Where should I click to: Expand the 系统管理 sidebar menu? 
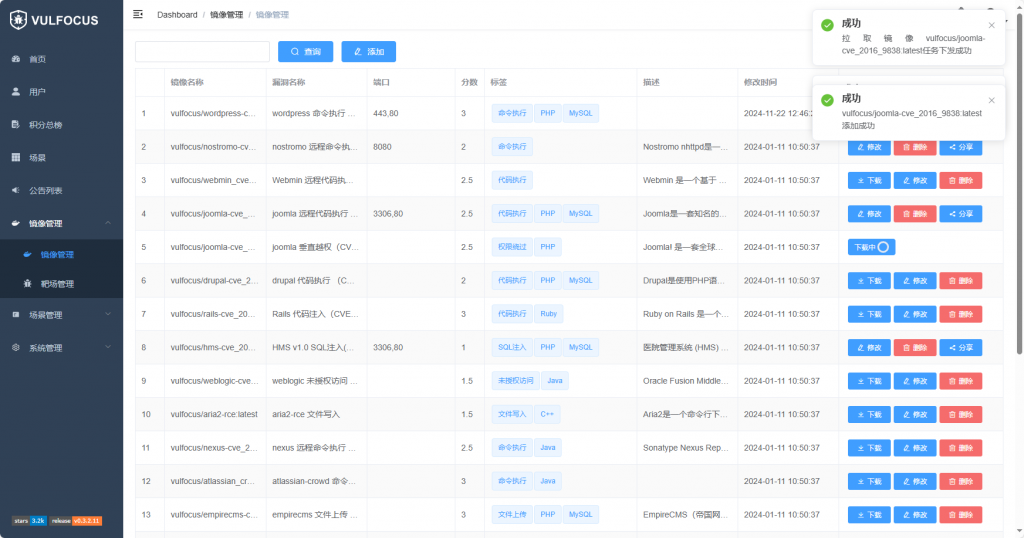click(61, 348)
